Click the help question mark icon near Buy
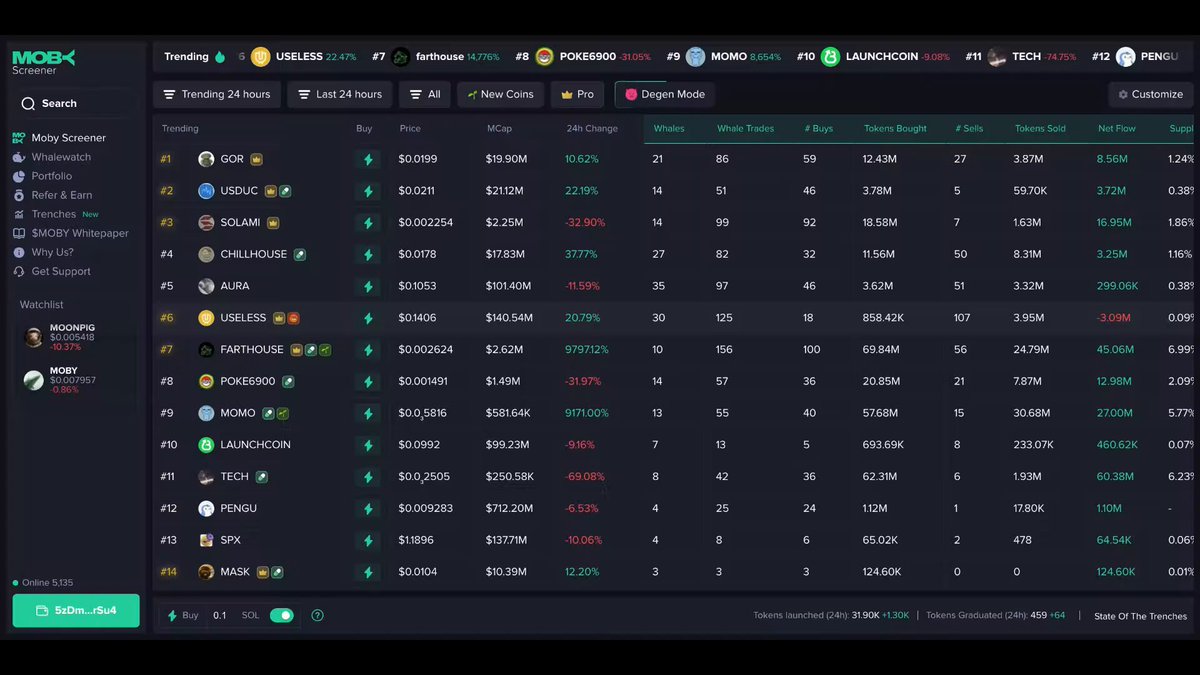Viewport: 1200px width, 675px height. pos(317,616)
